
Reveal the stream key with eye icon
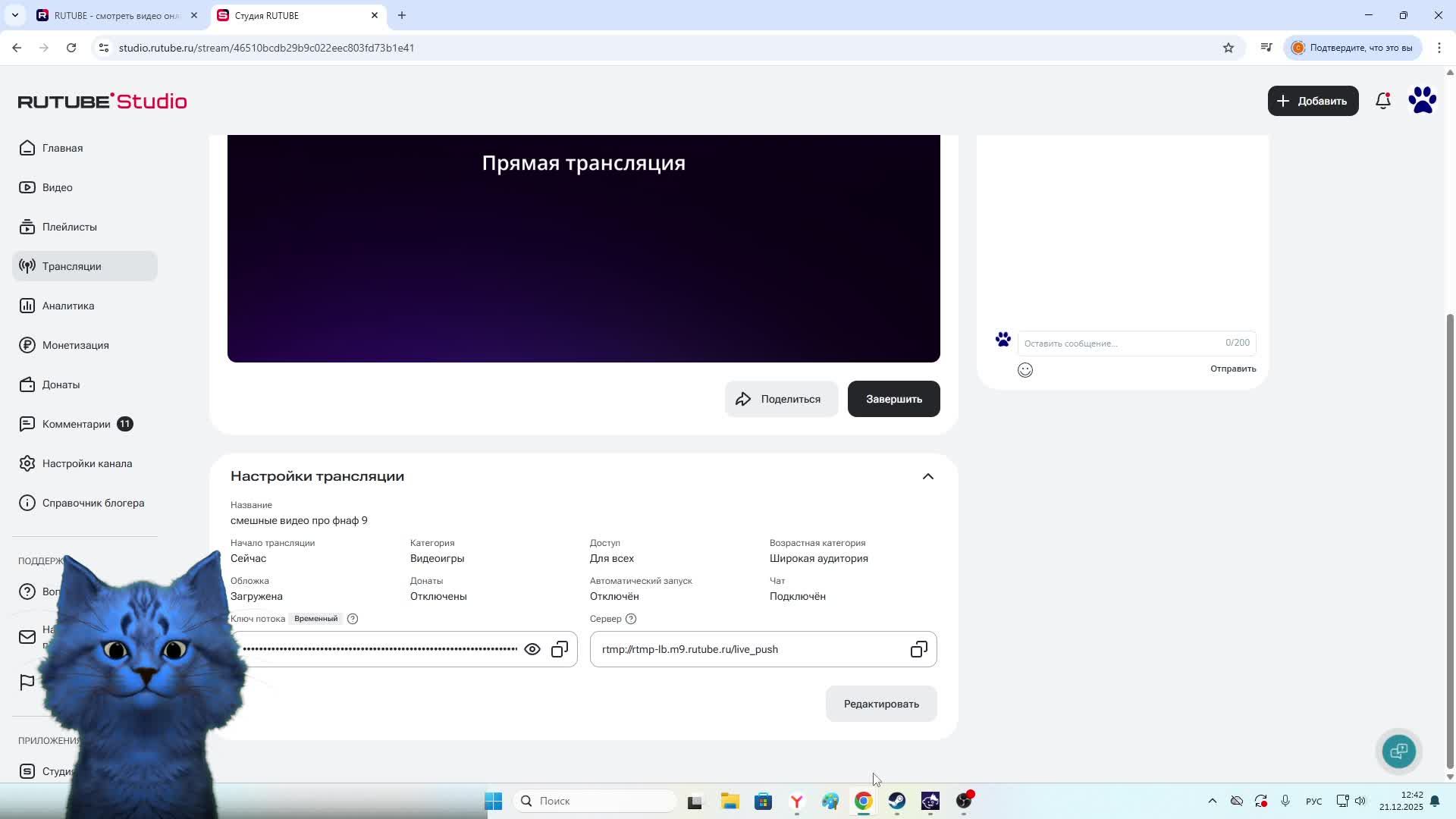click(532, 649)
